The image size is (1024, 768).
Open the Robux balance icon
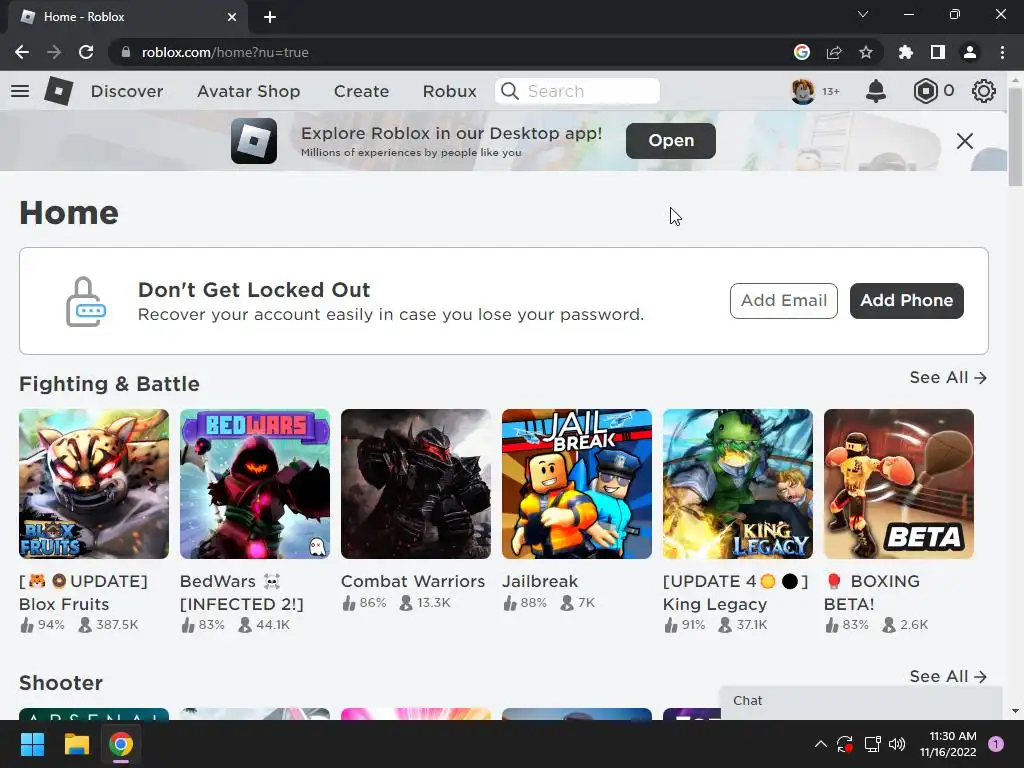(x=925, y=91)
